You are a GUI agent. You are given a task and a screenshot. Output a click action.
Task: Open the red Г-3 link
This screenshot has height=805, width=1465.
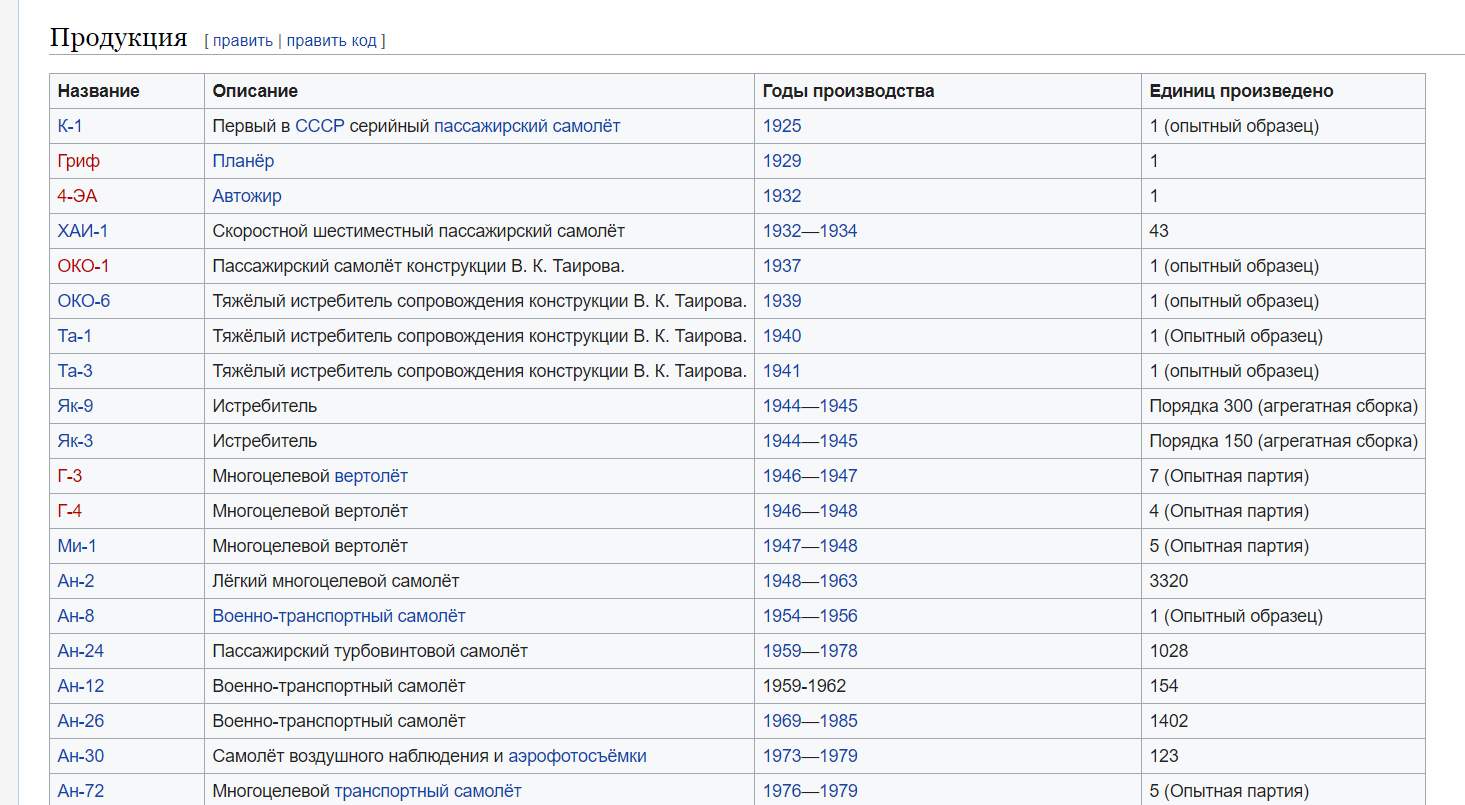[x=70, y=476]
